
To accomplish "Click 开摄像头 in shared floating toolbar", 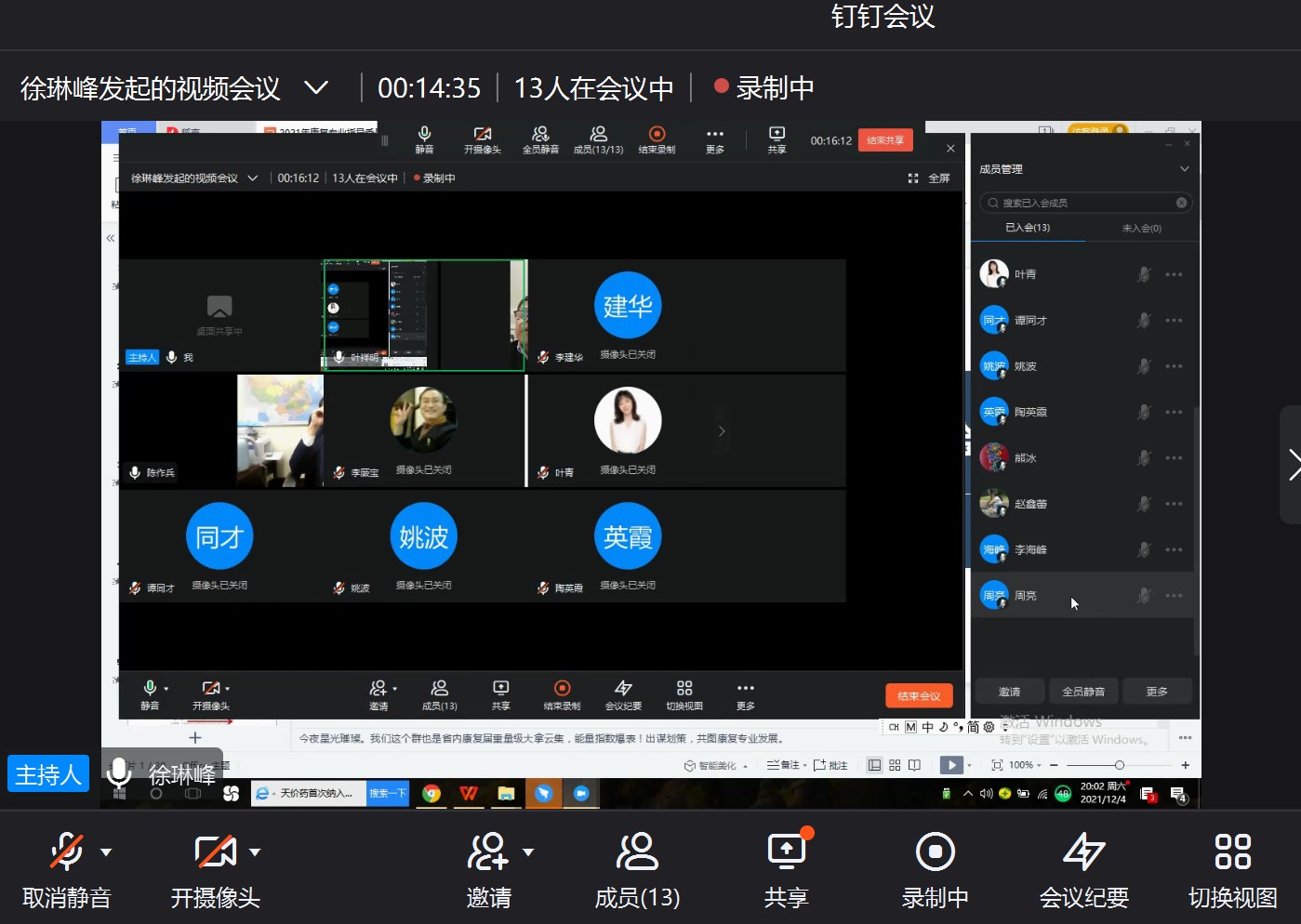I will 482,139.
